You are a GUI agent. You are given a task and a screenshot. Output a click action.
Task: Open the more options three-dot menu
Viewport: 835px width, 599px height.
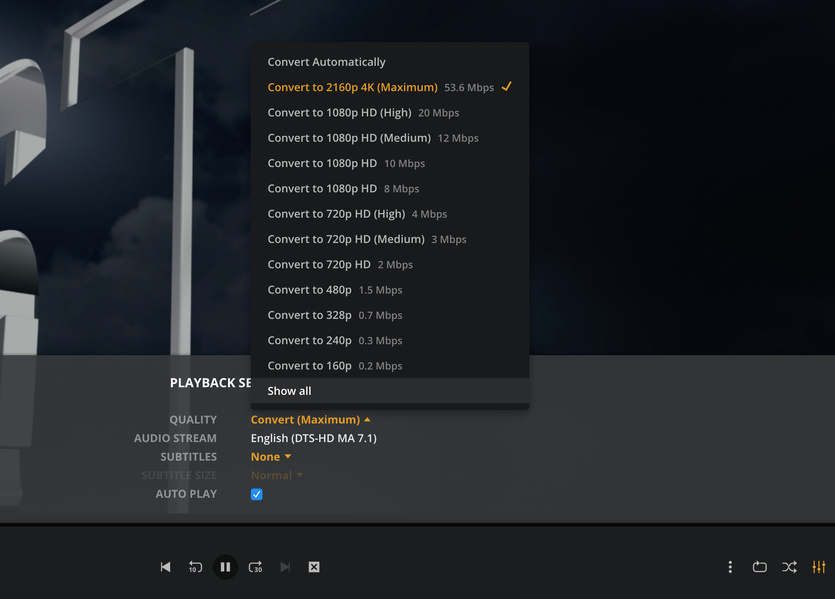[x=730, y=567]
